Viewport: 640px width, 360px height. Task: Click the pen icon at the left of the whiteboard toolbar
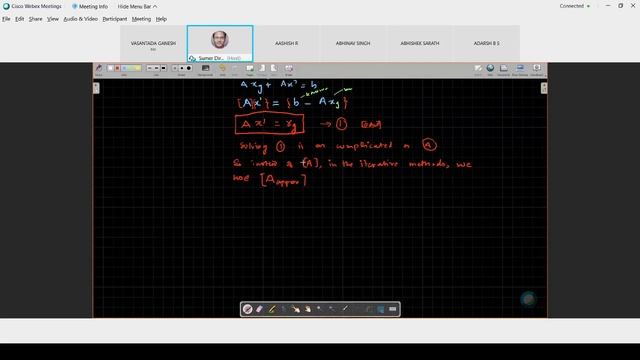click(x=99, y=68)
